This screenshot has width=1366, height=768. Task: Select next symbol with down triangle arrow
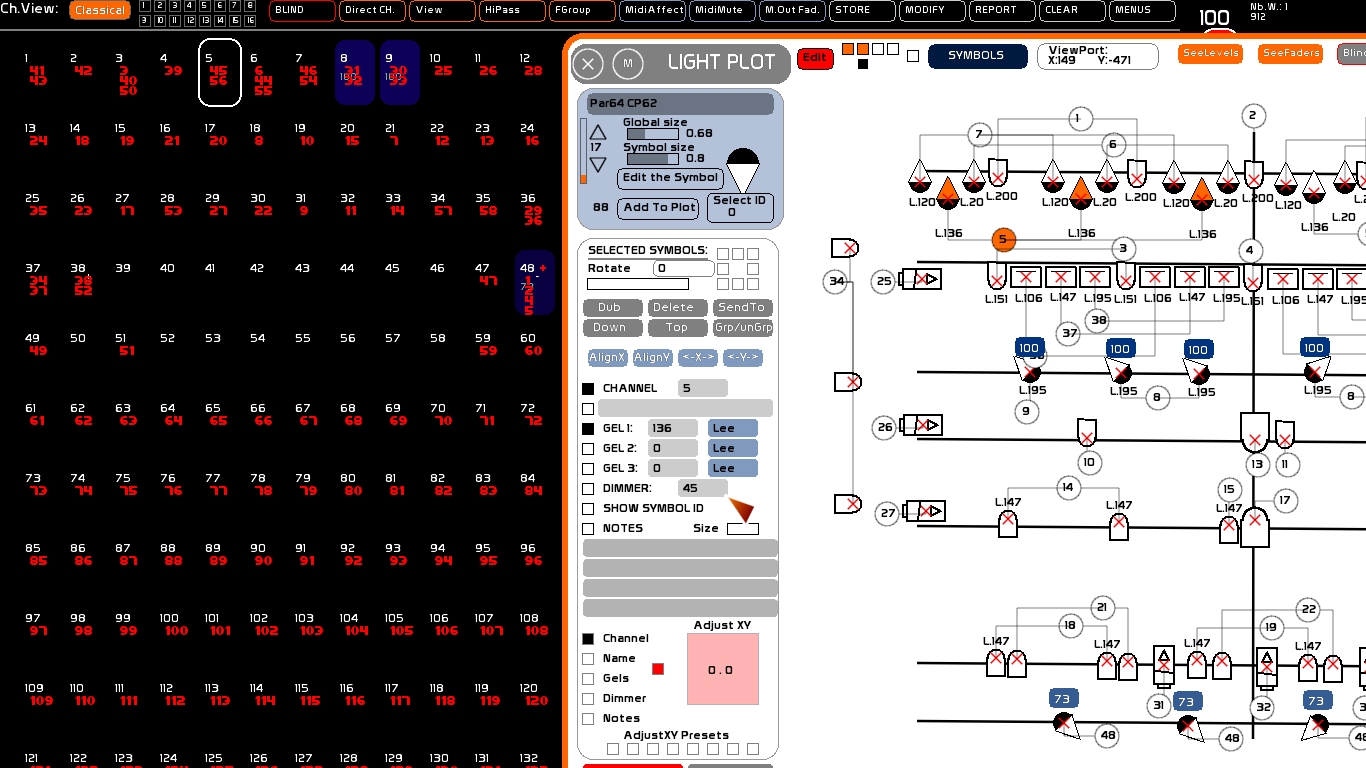tap(598, 165)
